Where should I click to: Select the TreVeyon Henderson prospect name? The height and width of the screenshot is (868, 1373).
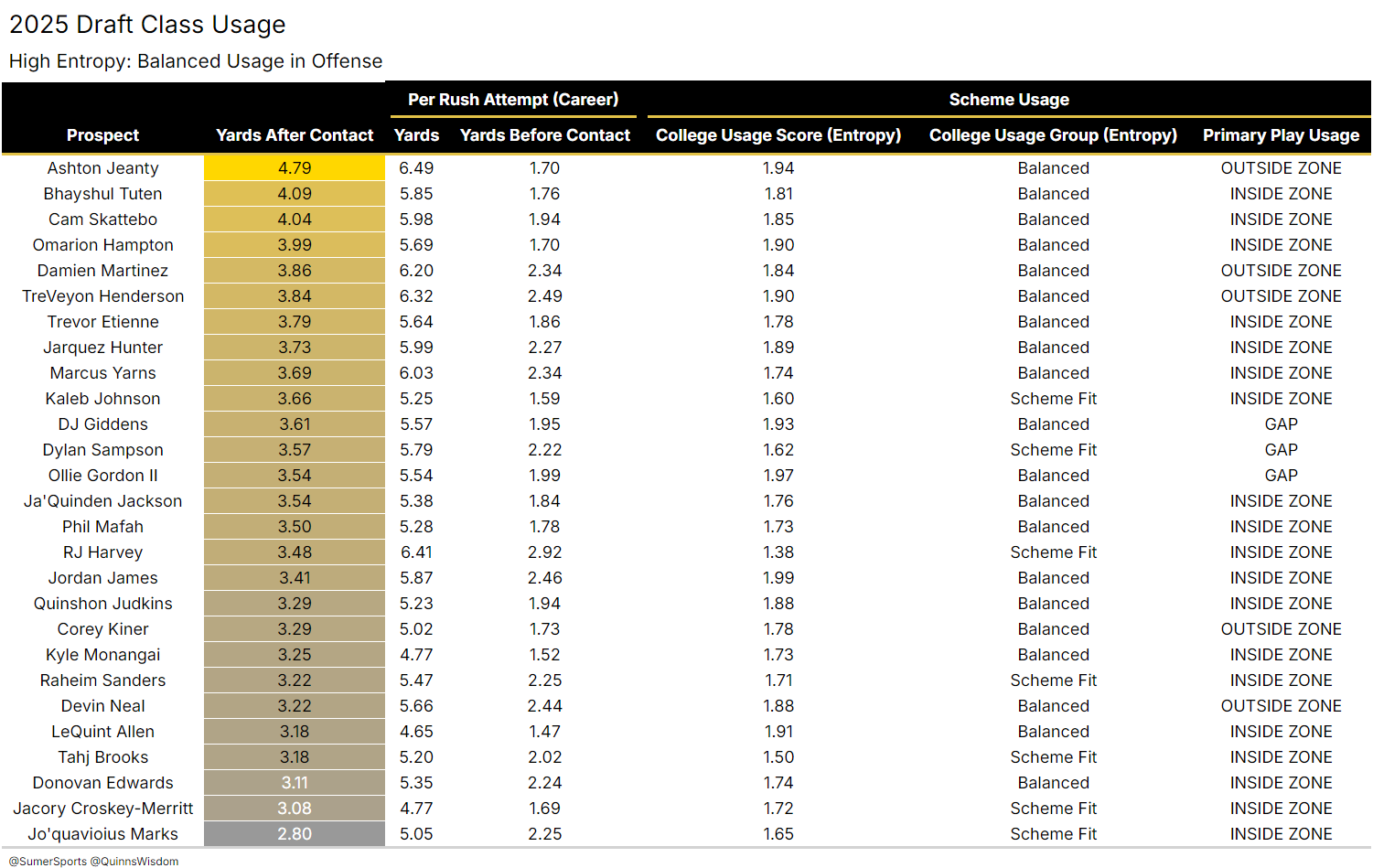tap(103, 296)
